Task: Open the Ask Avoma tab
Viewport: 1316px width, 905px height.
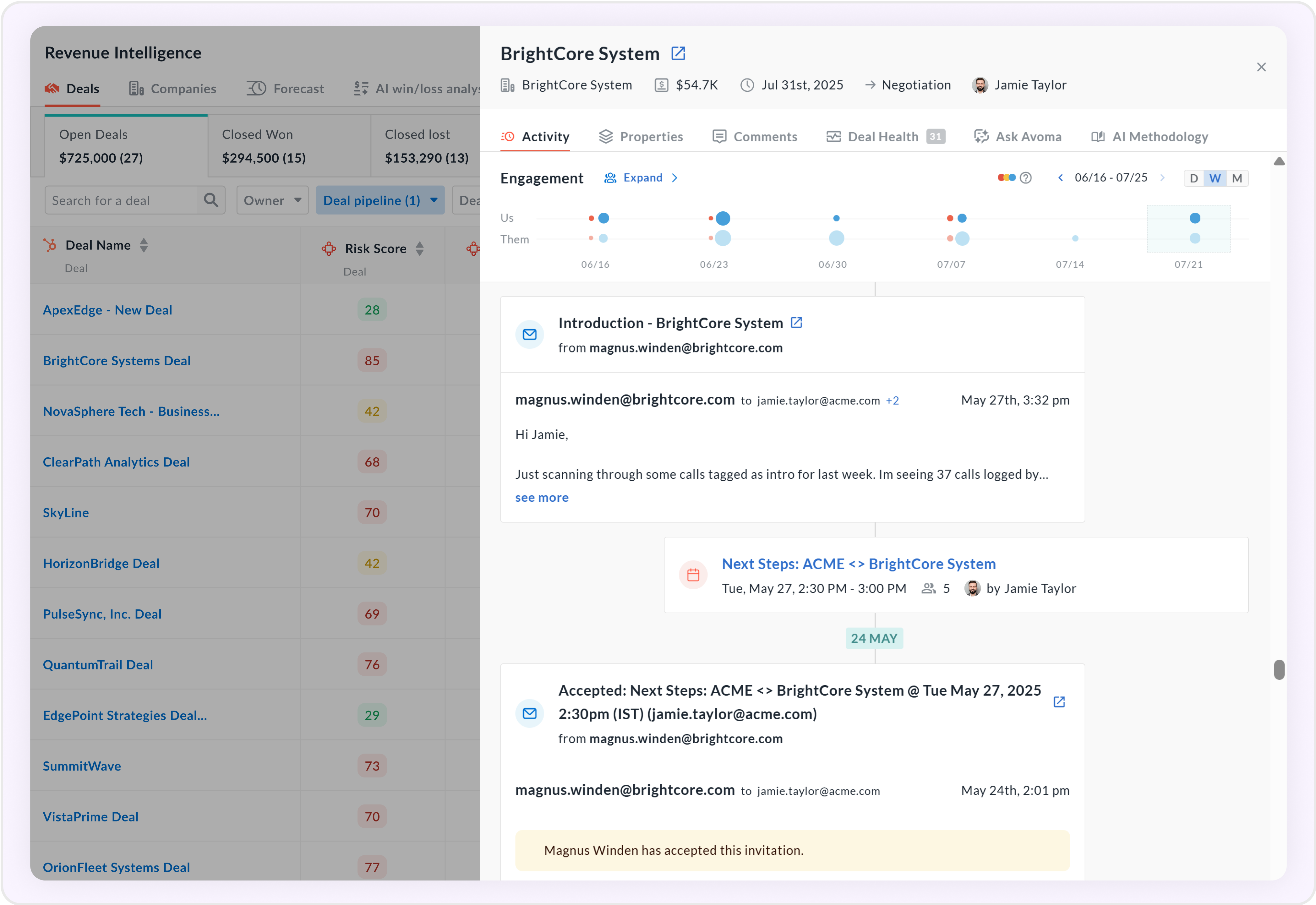Action: point(1018,137)
